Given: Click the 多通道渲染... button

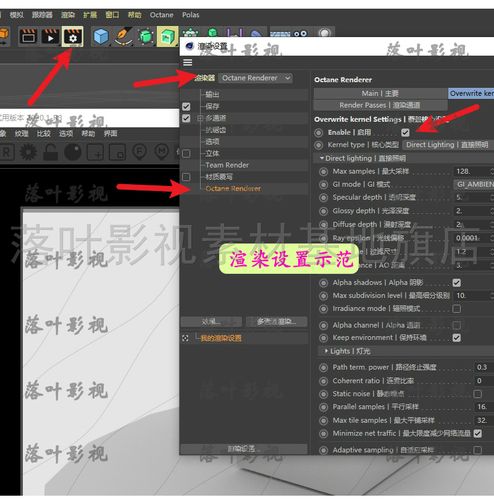Looking at the screenshot, I should (276, 322).
